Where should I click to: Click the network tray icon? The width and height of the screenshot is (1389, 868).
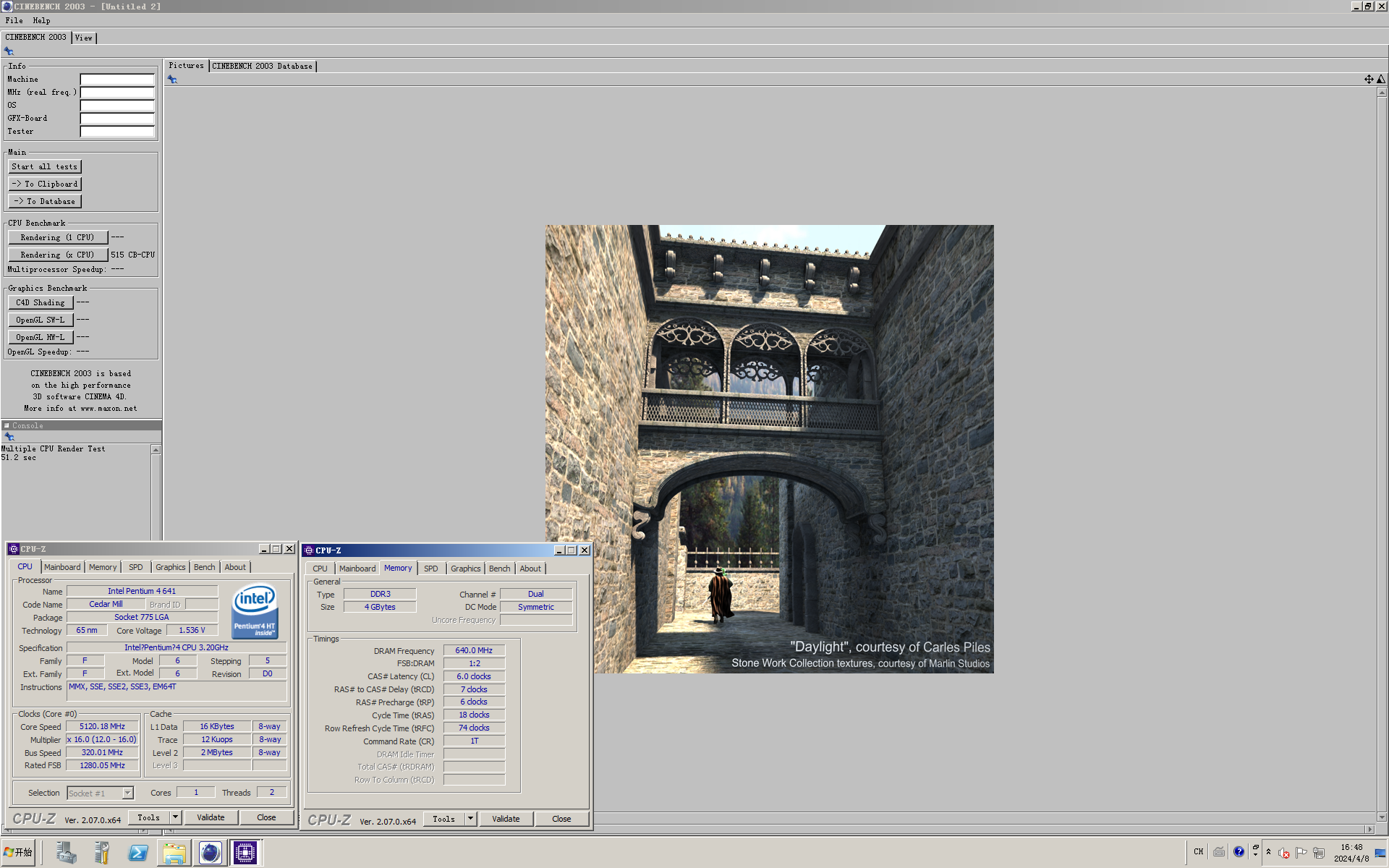tap(1319, 853)
